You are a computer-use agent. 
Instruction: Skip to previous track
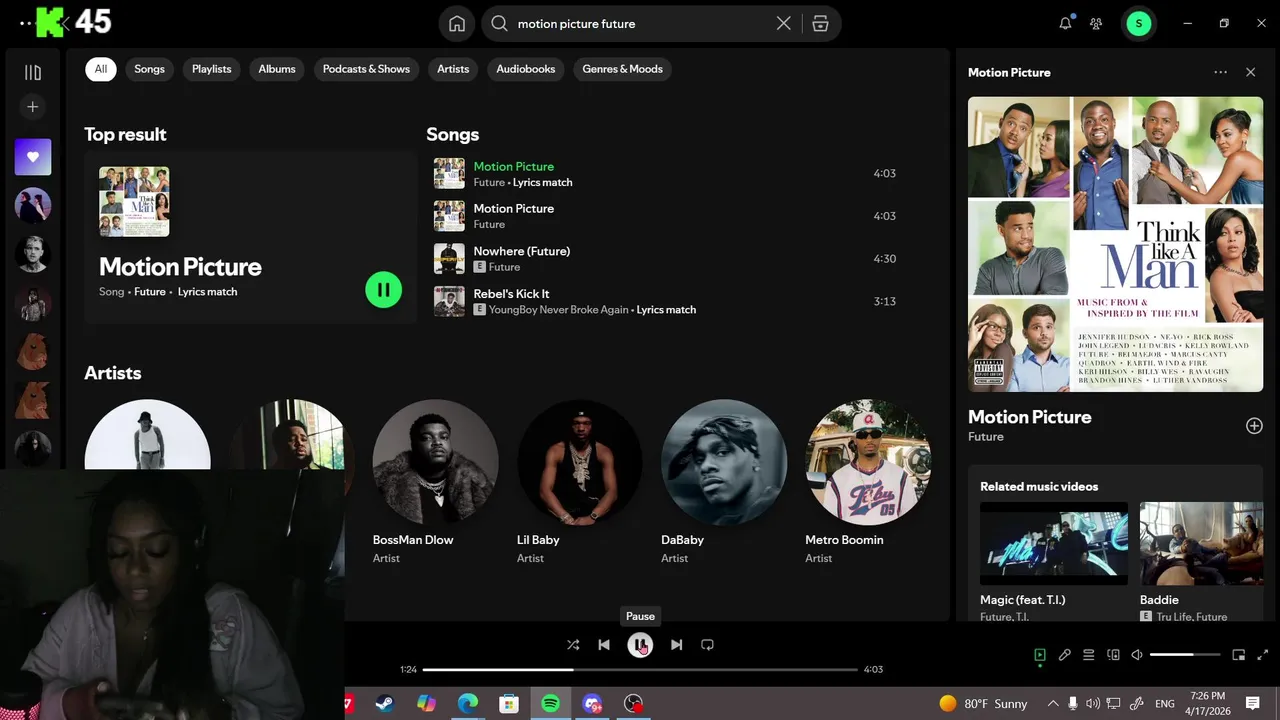(604, 645)
